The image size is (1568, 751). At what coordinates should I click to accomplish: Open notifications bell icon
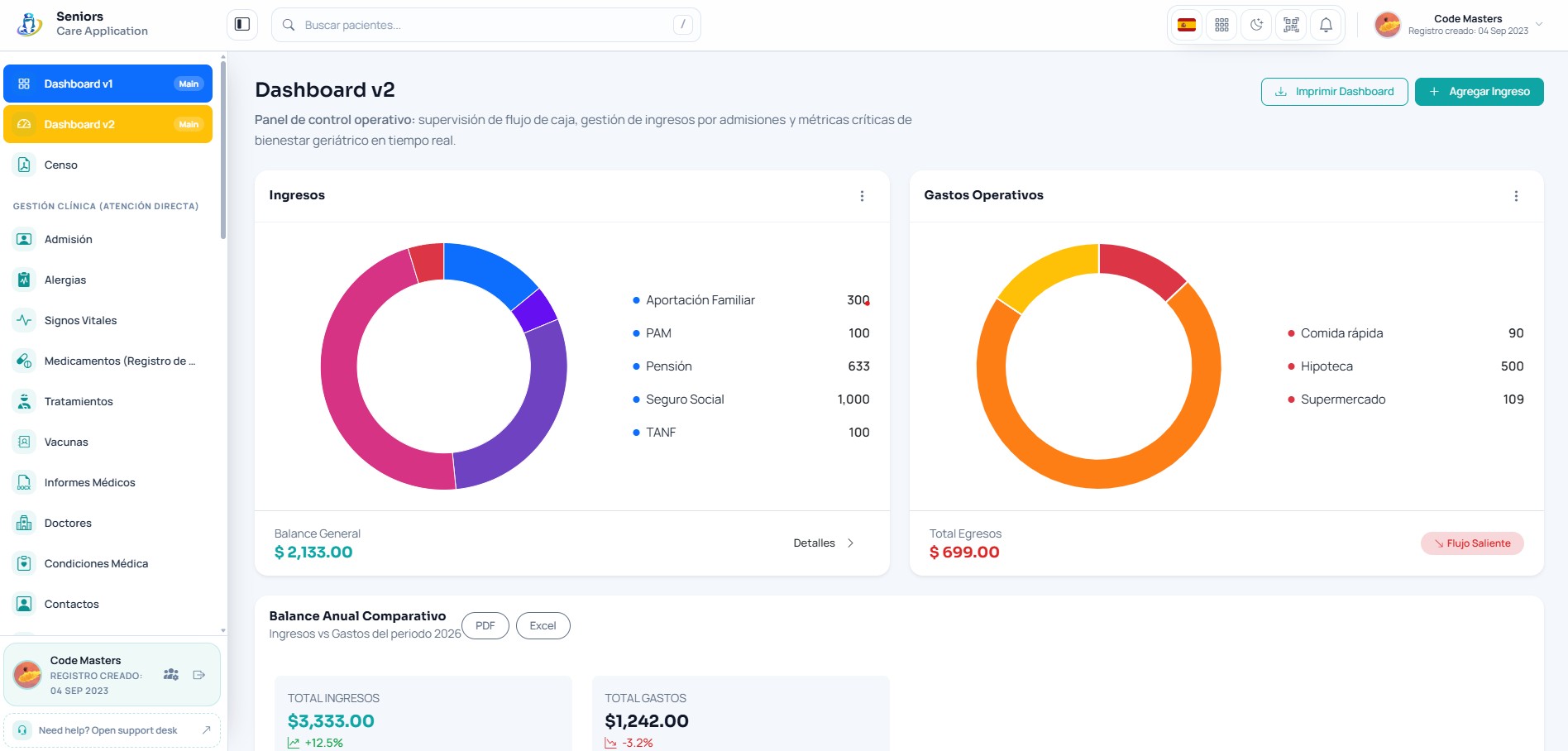1326,25
